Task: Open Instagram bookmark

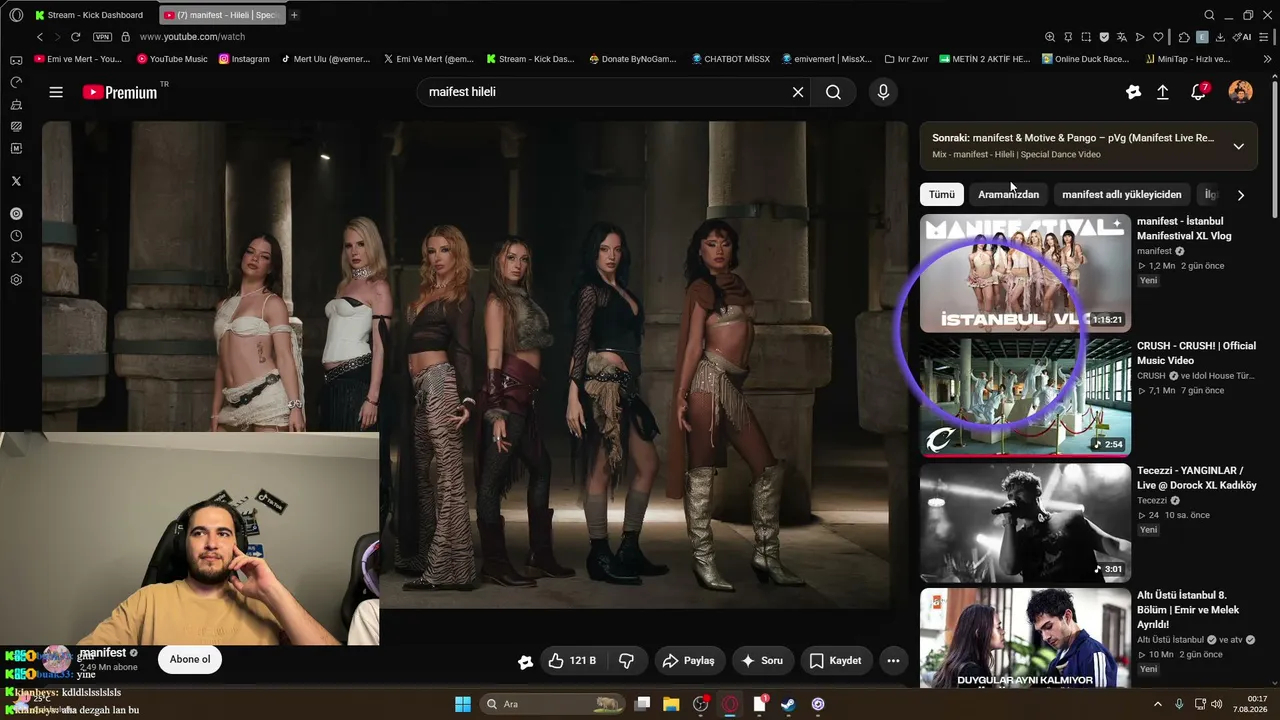Action: coord(243,59)
